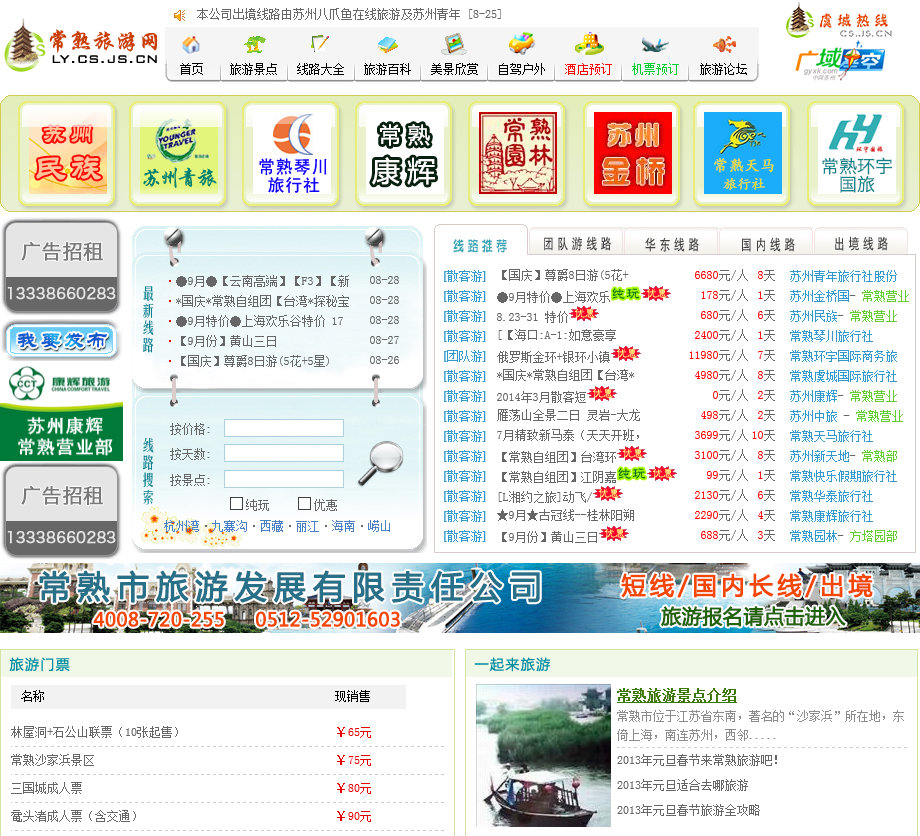Open the 常熟天马旅行社 link in route list
This screenshot has height=836, width=920.
tap(831, 436)
